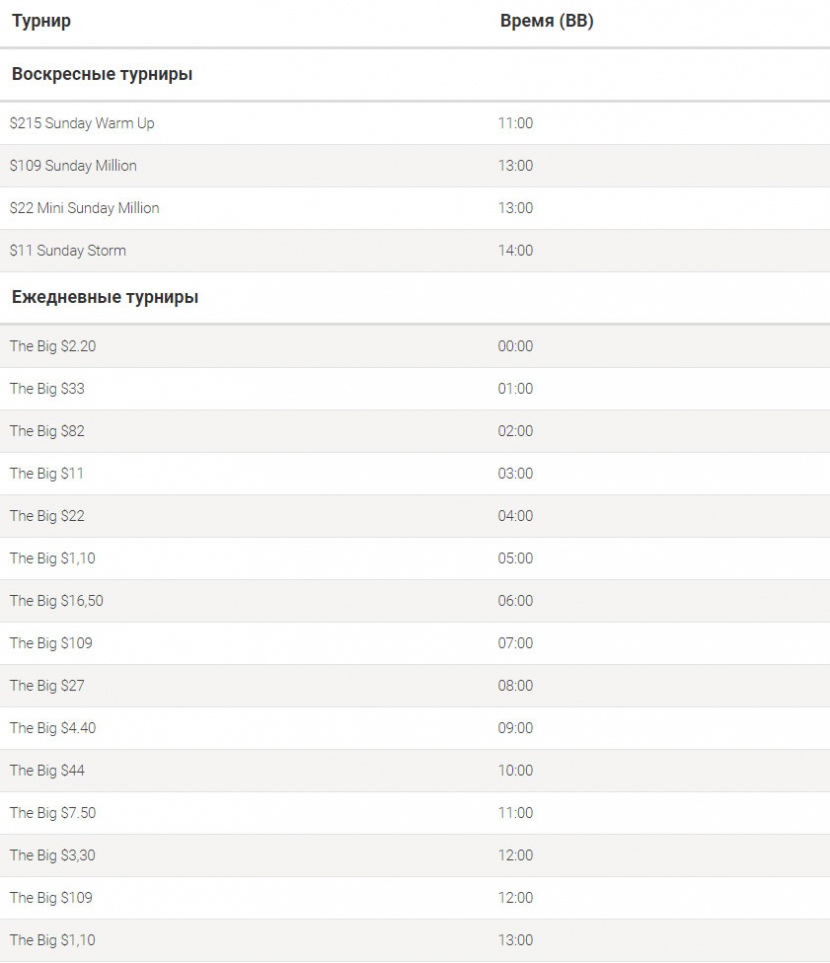Select The Big $7.50 tournament
This screenshot has width=830, height=963.
pos(53,813)
